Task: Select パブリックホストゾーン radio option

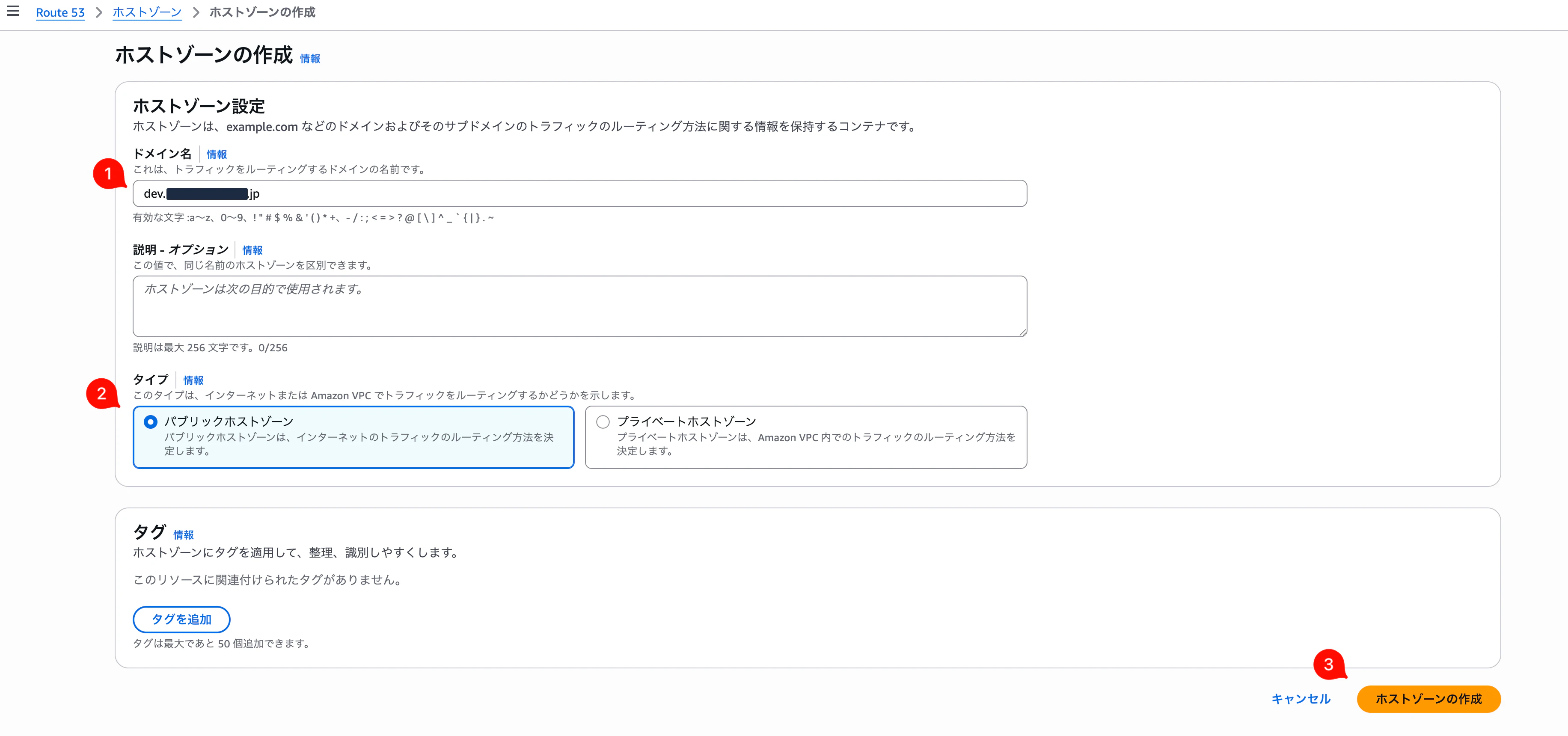Action: 150,422
